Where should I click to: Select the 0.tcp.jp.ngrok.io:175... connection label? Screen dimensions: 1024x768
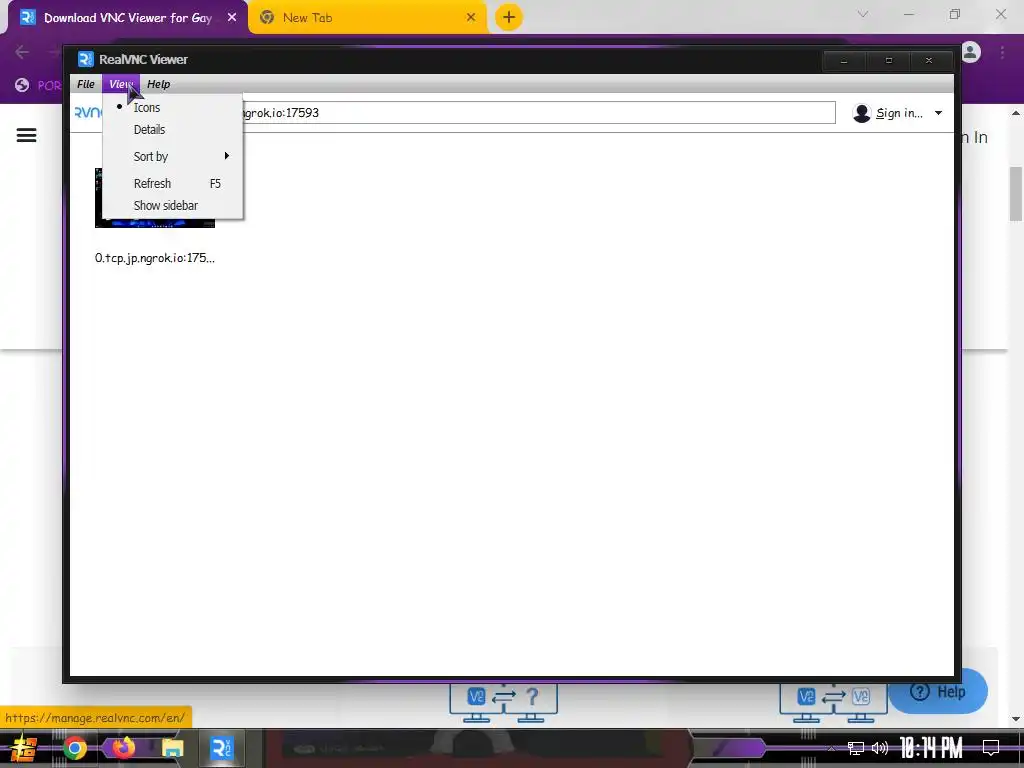click(x=155, y=258)
